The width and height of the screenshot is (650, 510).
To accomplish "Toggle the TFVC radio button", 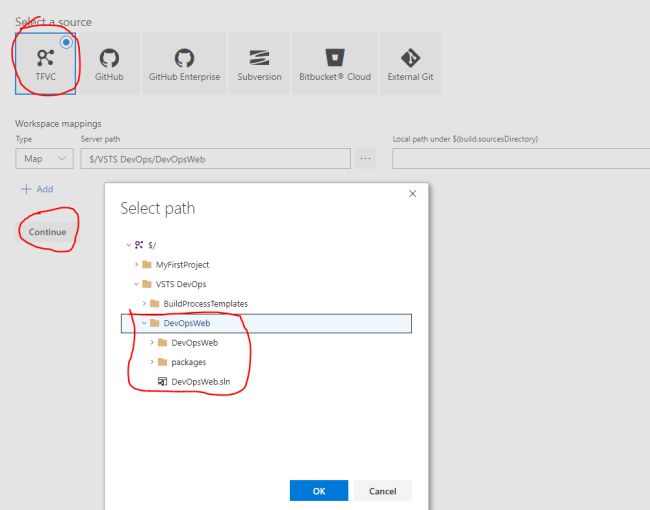I will 67,42.
